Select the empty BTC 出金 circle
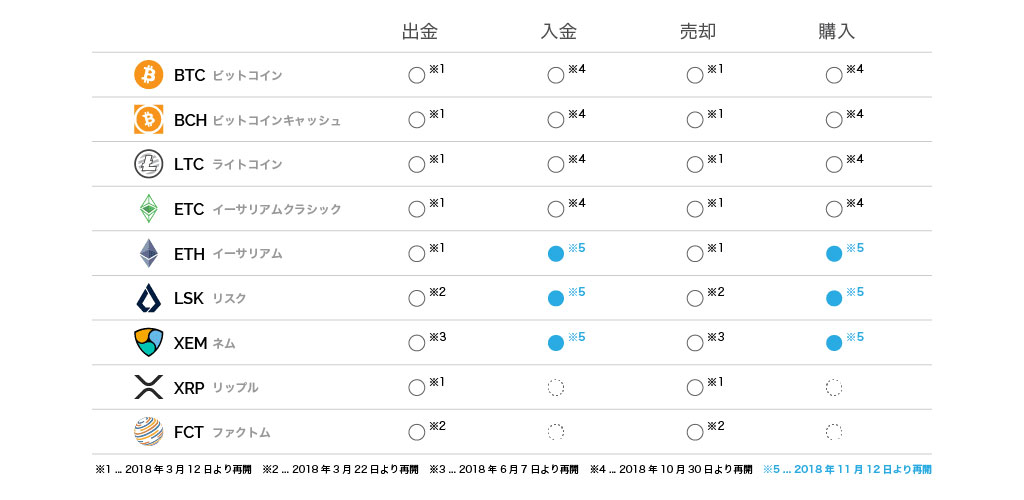Viewport: 1024px width, 500px height. tap(417, 76)
